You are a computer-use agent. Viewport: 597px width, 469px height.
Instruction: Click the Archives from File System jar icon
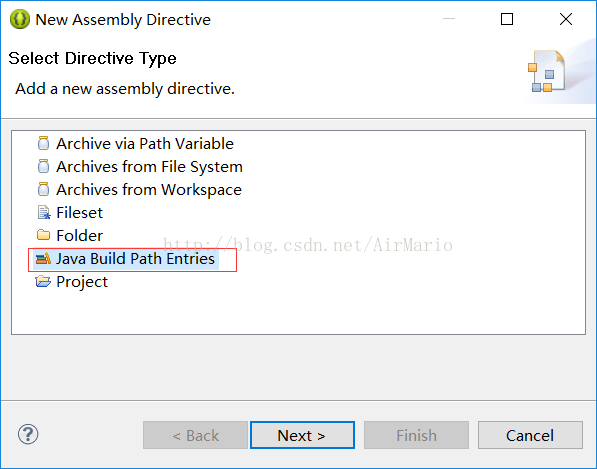[43, 166]
